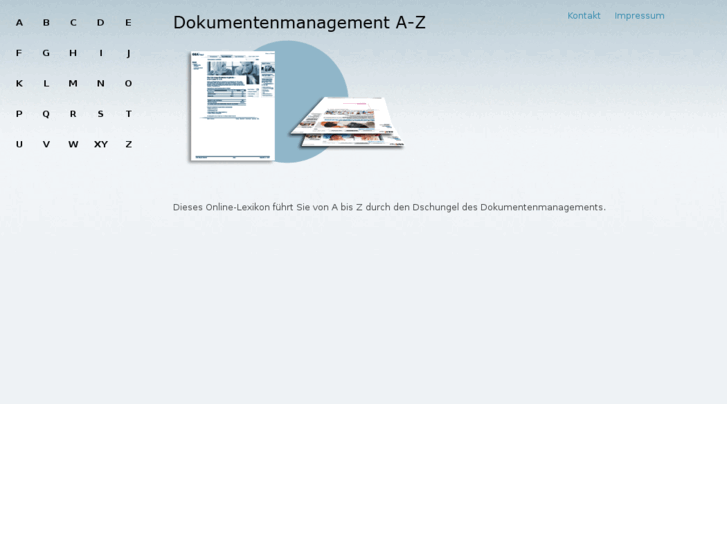Go to letter V section

click(x=46, y=145)
